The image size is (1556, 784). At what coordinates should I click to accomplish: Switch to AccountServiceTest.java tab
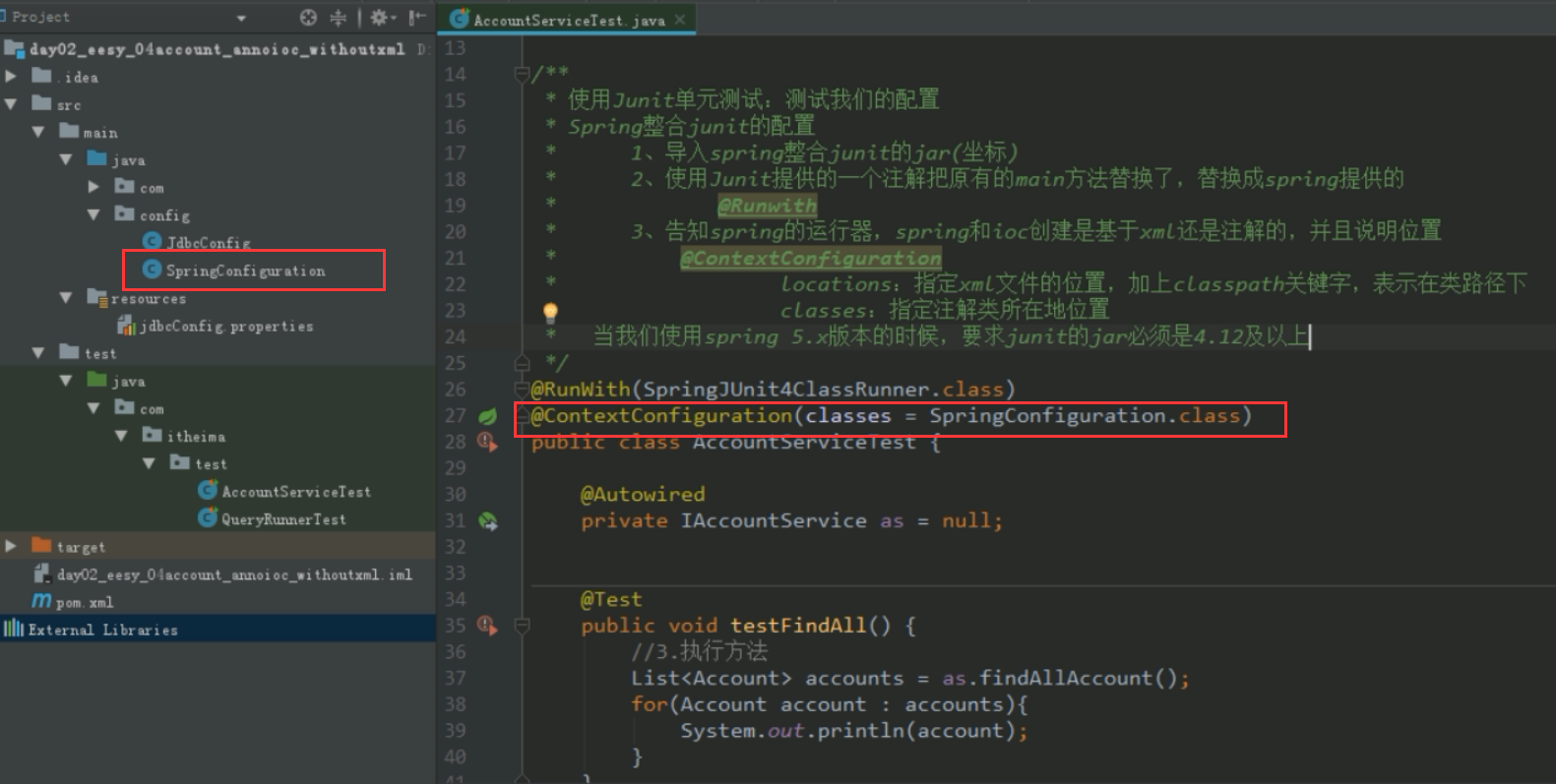pos(569,20)
